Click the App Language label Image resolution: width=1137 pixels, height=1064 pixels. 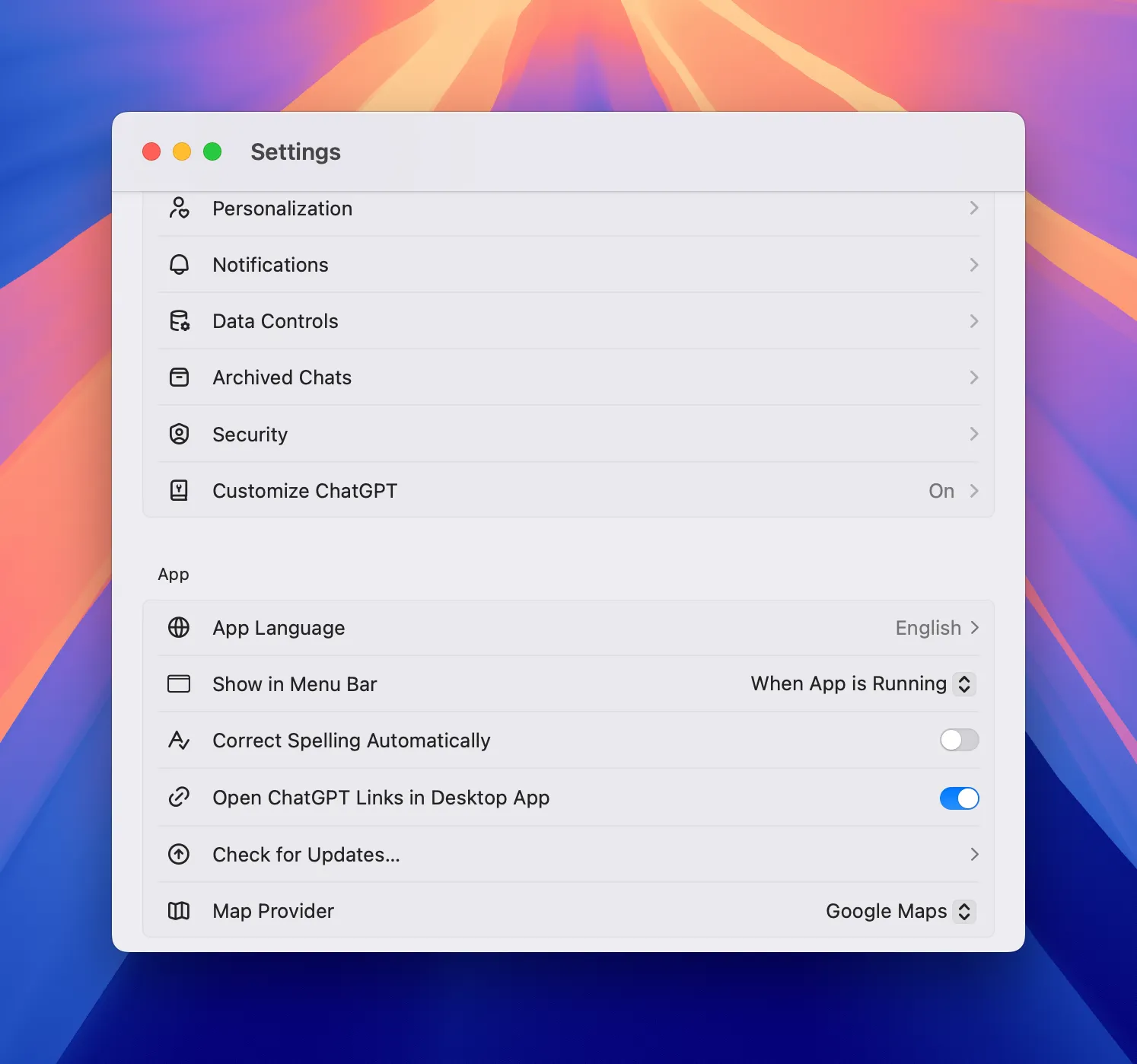pos(279,628)
